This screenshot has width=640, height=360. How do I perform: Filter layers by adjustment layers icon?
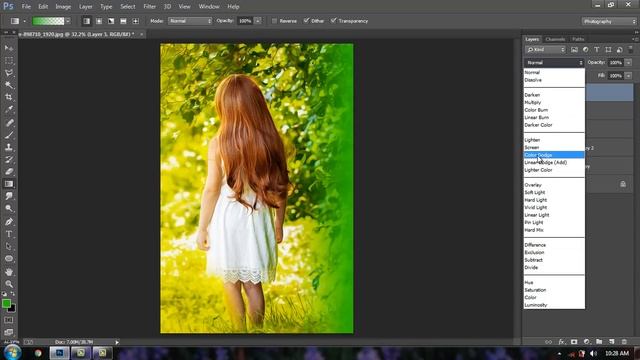point(586,50)
